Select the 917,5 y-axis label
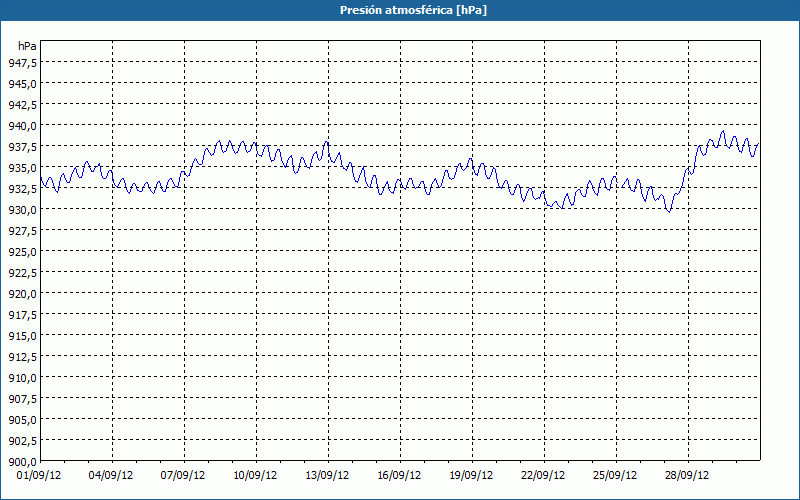 (x=22, y=315)
